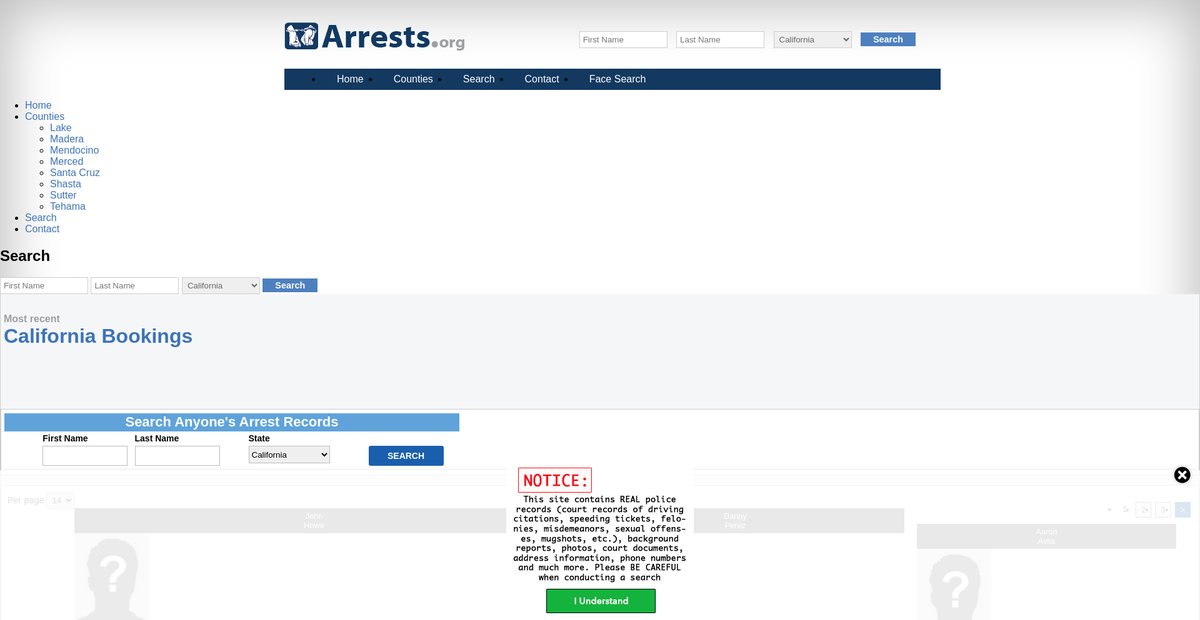Click the I Understand button
This screenshot has height=620, width=1200.
[x=601, y=601]
